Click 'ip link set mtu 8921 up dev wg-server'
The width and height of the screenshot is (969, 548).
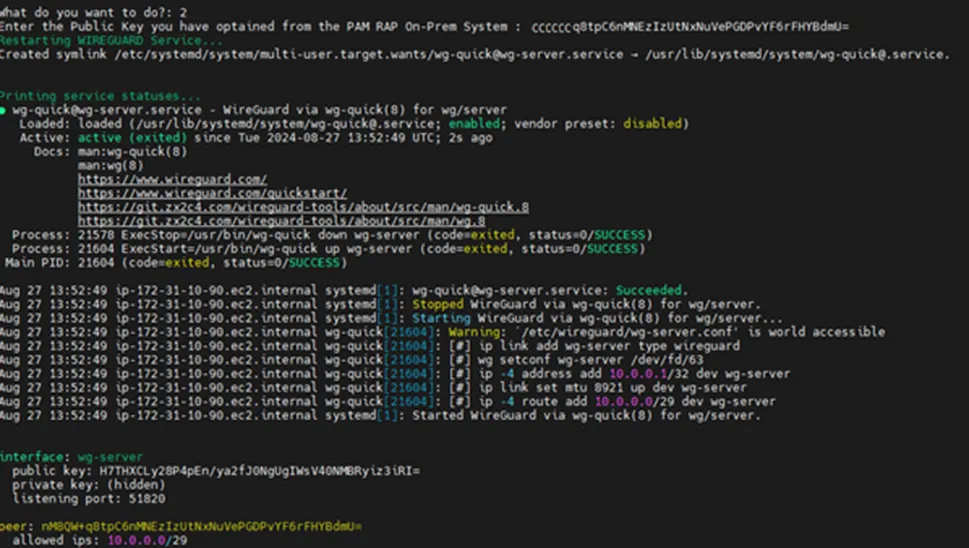[x=613, y=387]
